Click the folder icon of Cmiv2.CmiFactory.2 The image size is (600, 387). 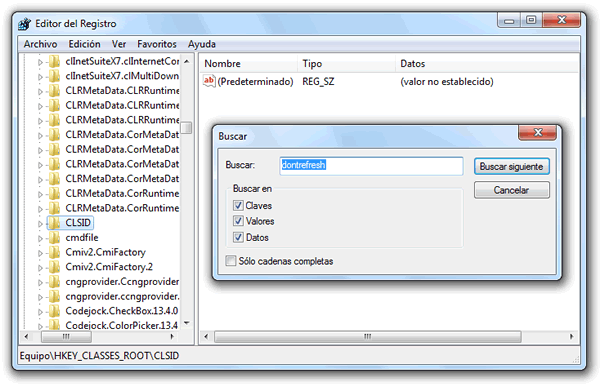[54, 267]
